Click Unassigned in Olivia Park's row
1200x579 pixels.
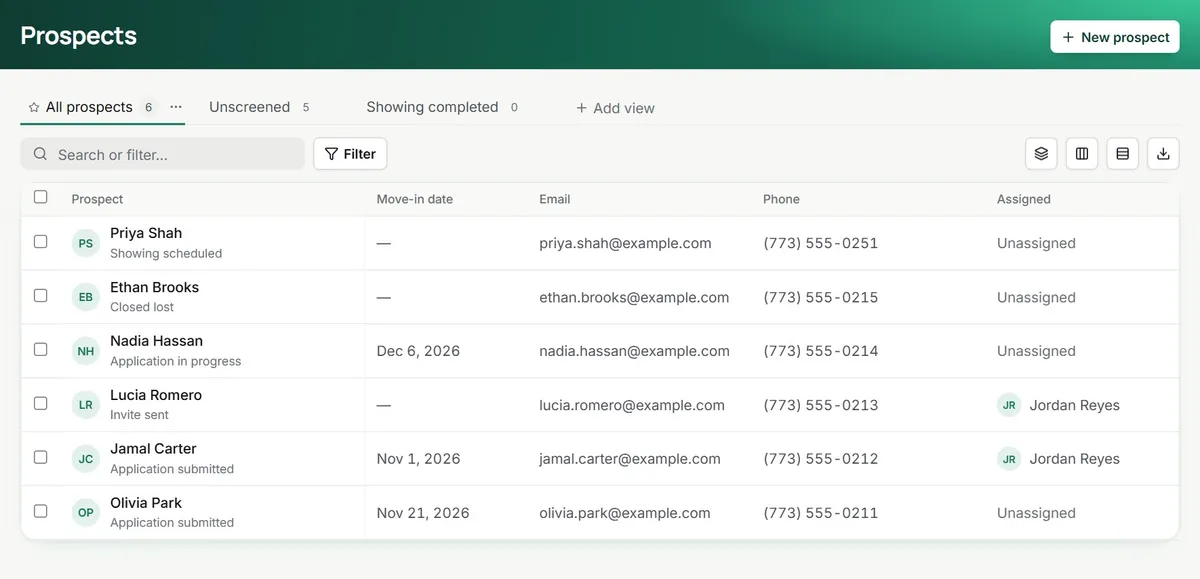click(1036, 513)
